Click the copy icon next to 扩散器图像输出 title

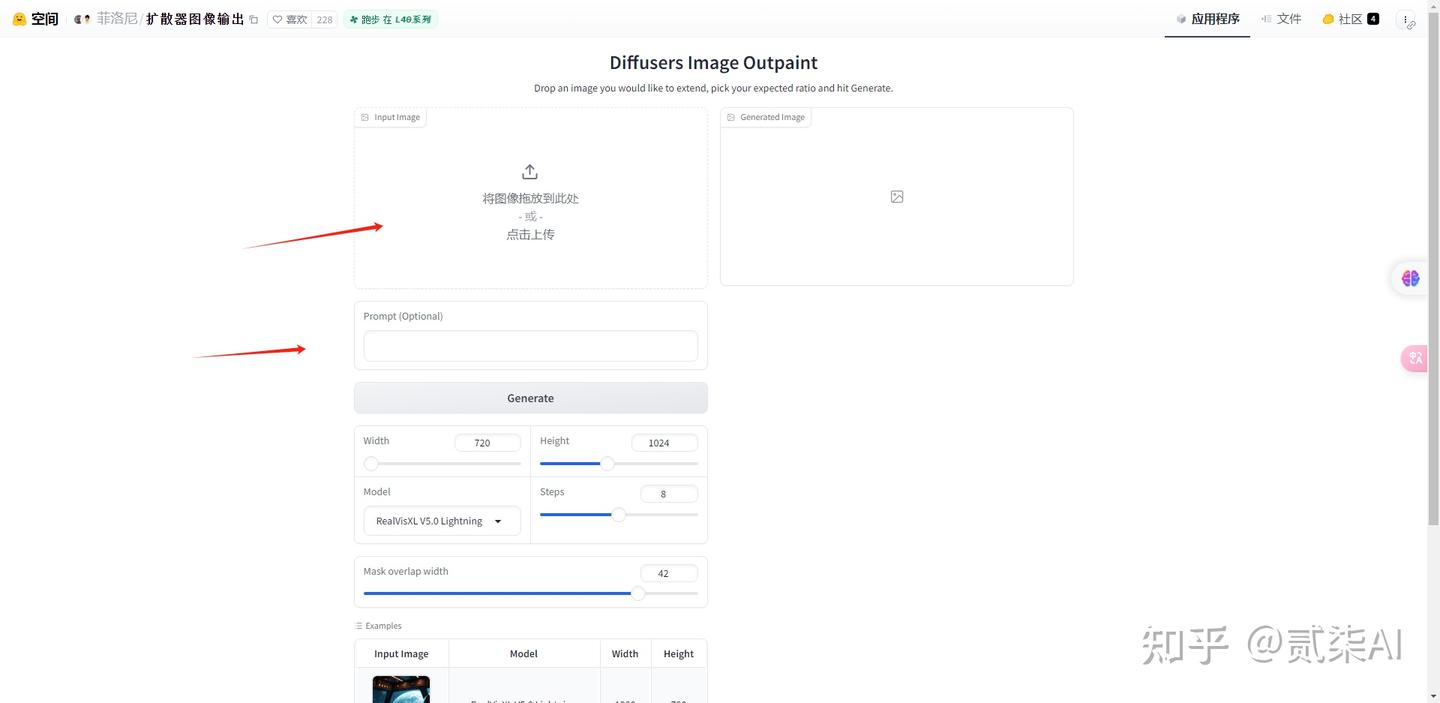[x=254, y=18]
